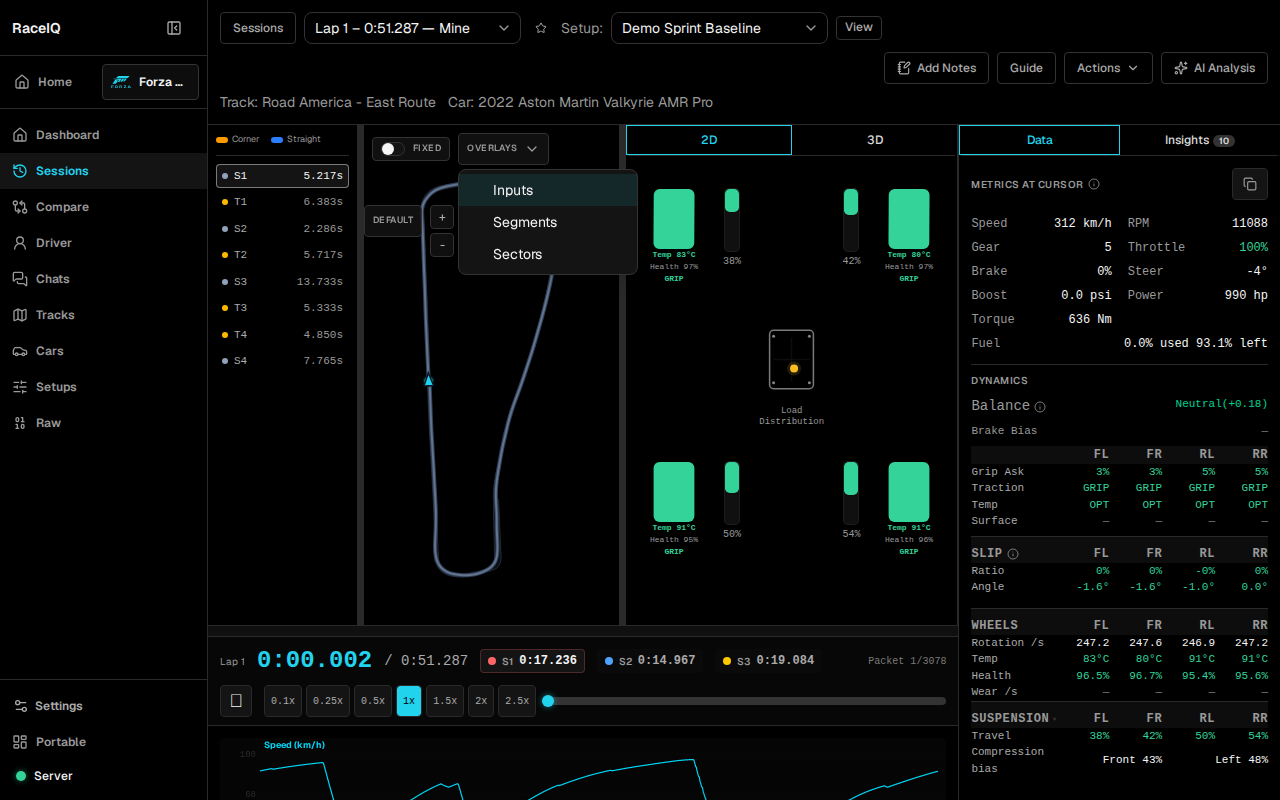Collapse the sidebar with the panel icon

174,28
